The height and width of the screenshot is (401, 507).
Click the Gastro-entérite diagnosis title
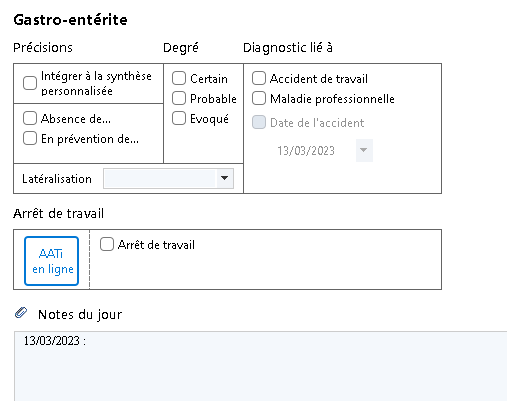pyautogui.click(x=70, y=20)
